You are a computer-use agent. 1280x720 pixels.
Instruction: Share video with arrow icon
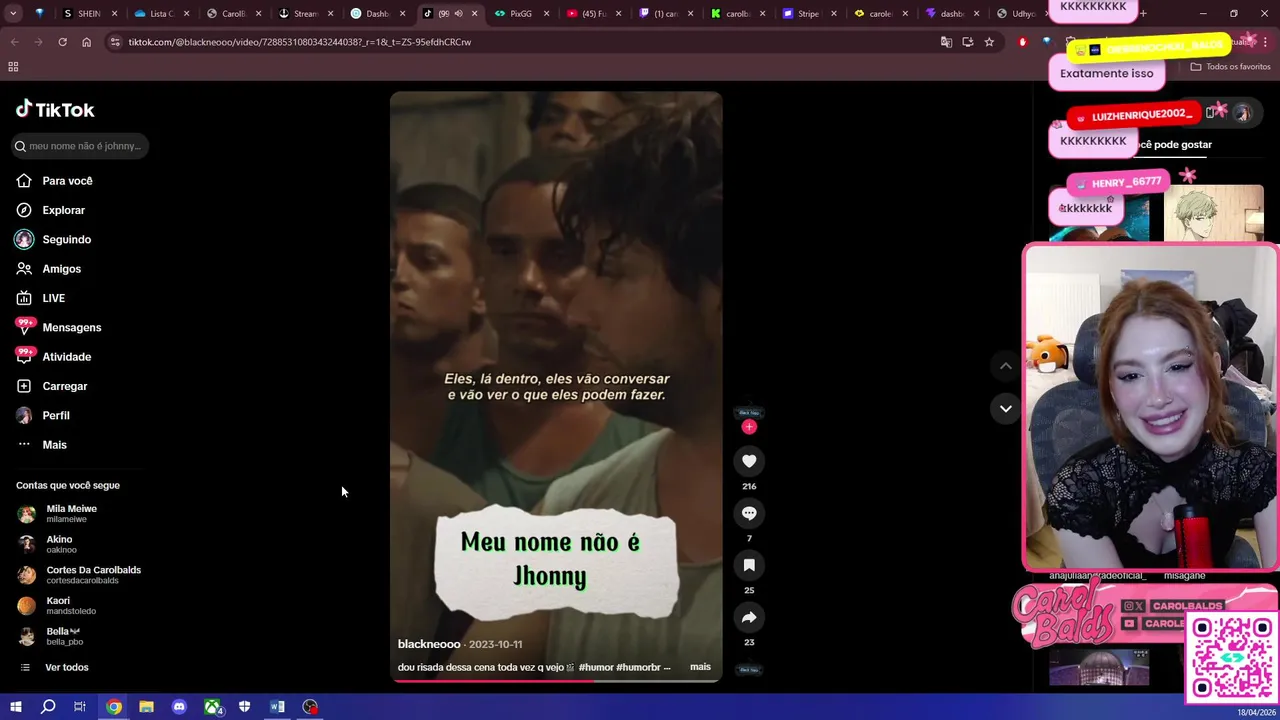click(x=749, y=617)
